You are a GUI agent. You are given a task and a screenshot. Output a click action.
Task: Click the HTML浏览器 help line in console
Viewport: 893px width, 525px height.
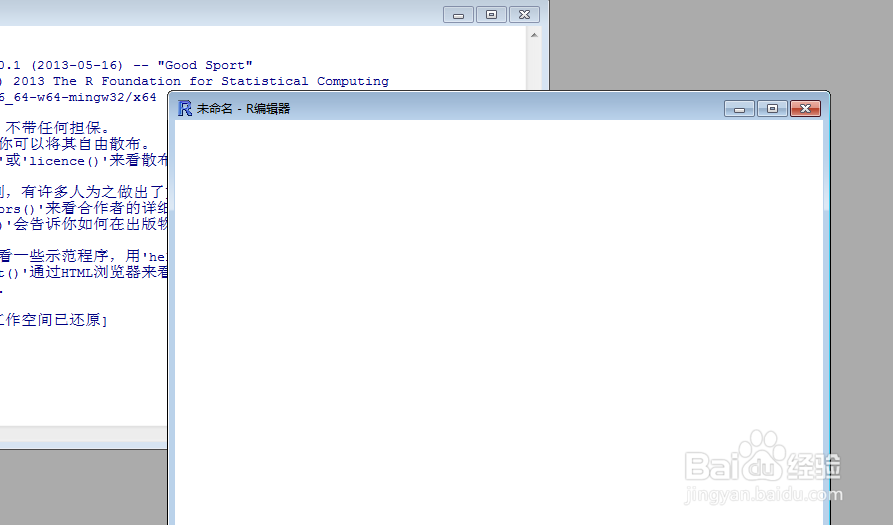pos(84,272)
